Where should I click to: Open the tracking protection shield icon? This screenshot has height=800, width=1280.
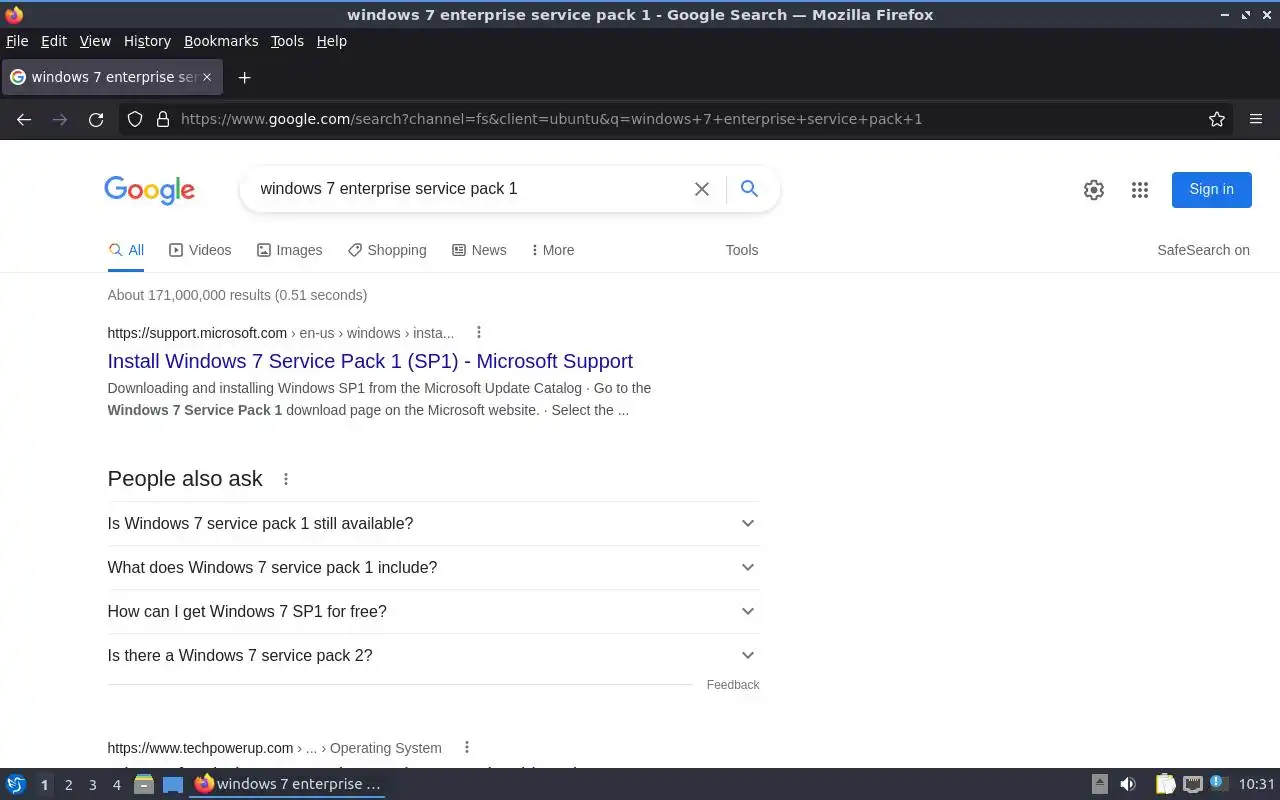click(135, 119)
